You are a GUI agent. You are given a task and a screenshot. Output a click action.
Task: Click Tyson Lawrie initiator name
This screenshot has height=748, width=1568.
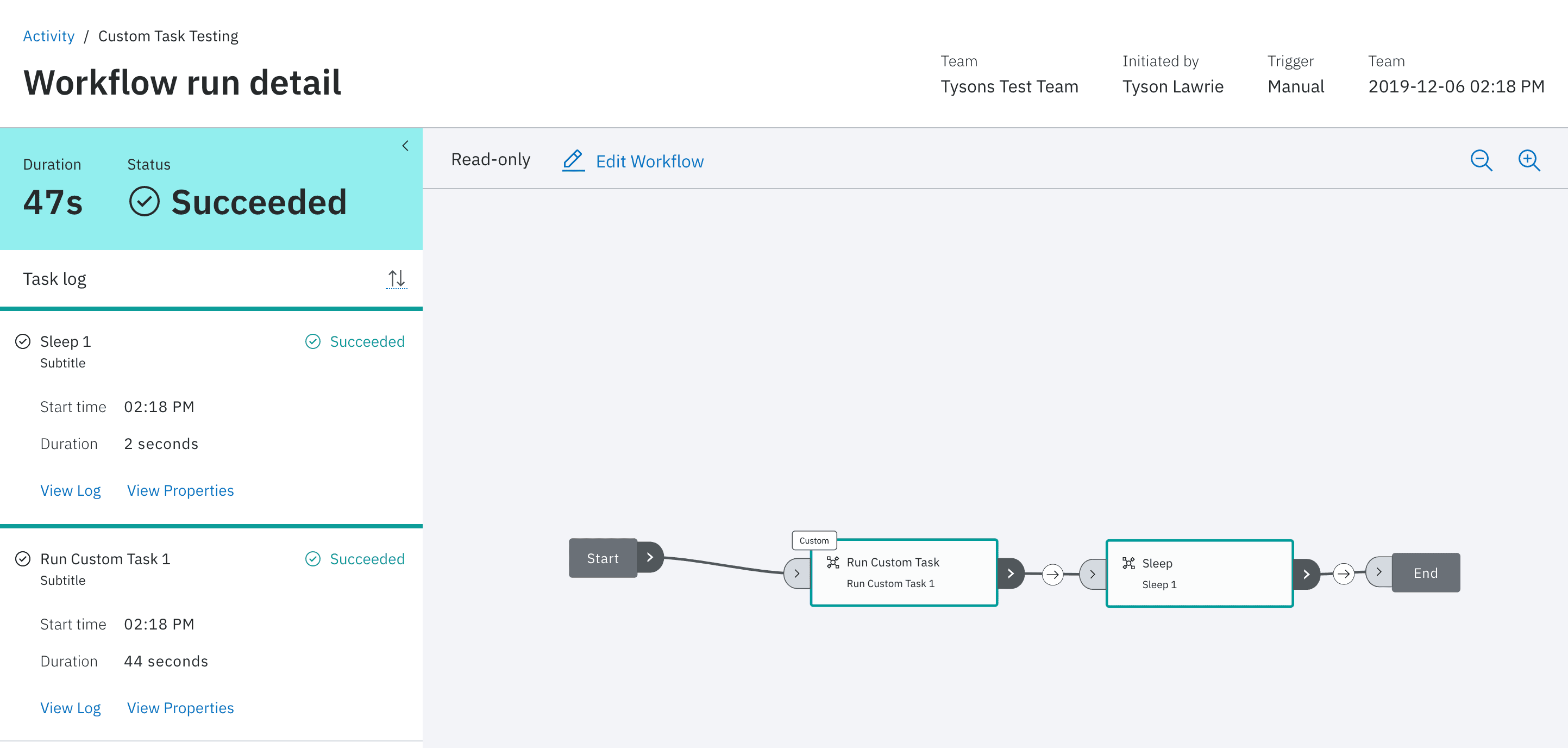click(1173, 86)
